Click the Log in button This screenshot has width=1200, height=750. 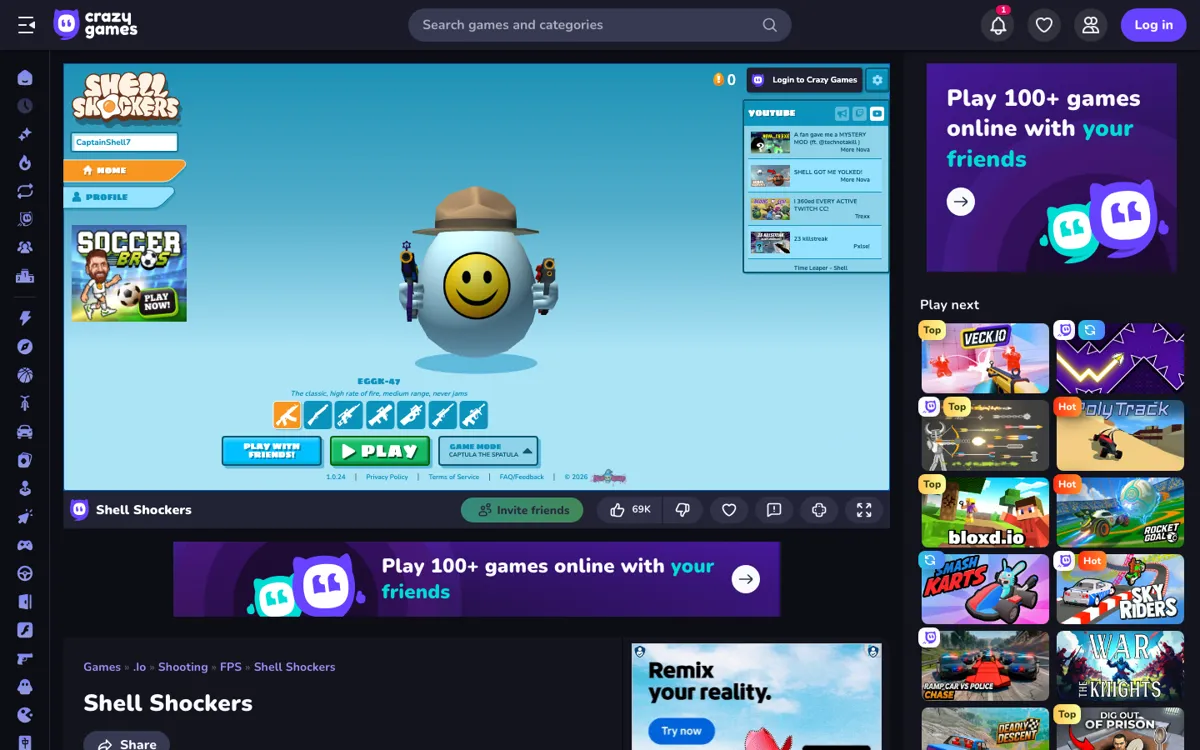coord(1153,25)
